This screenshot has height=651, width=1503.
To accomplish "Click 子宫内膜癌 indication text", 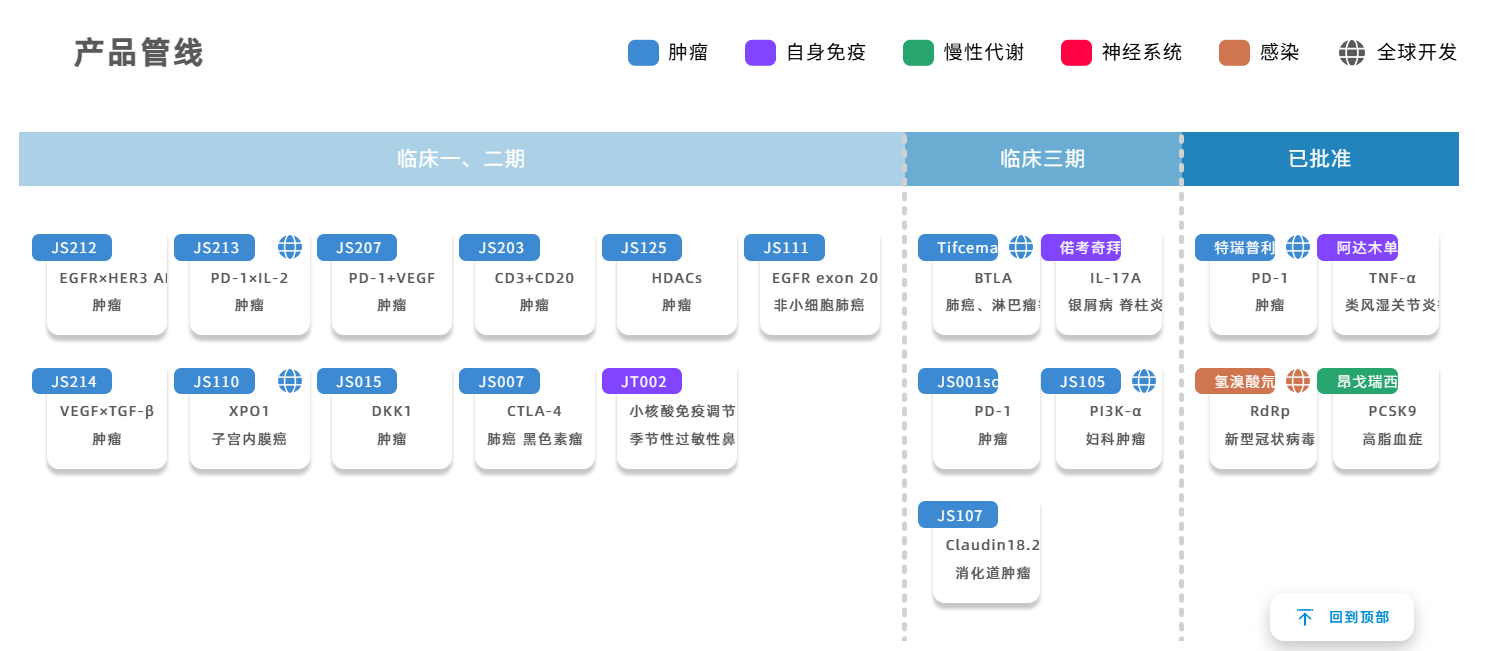I will pyautogui.click(x=249, y=438).
